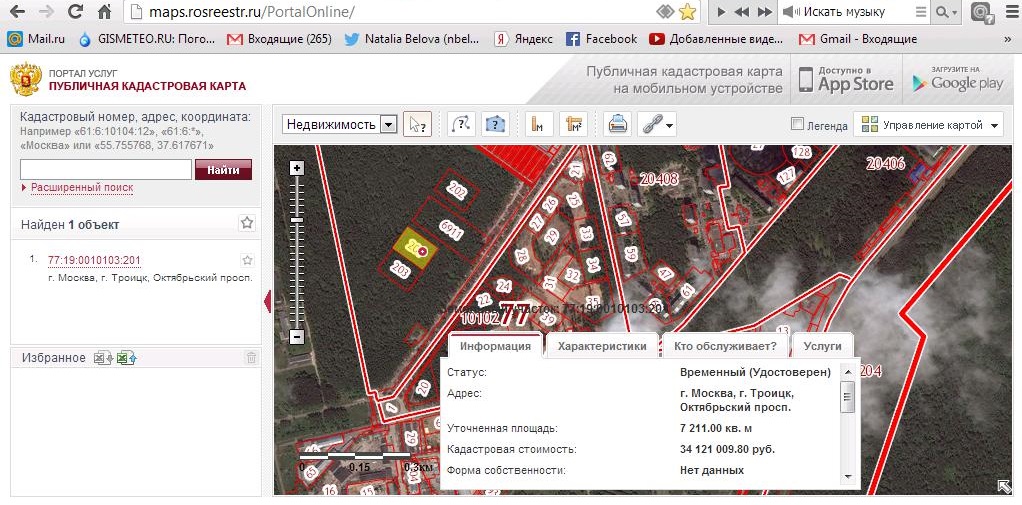Open cadastral number 77:19:0010103:201 link

(x=95, y=261)
